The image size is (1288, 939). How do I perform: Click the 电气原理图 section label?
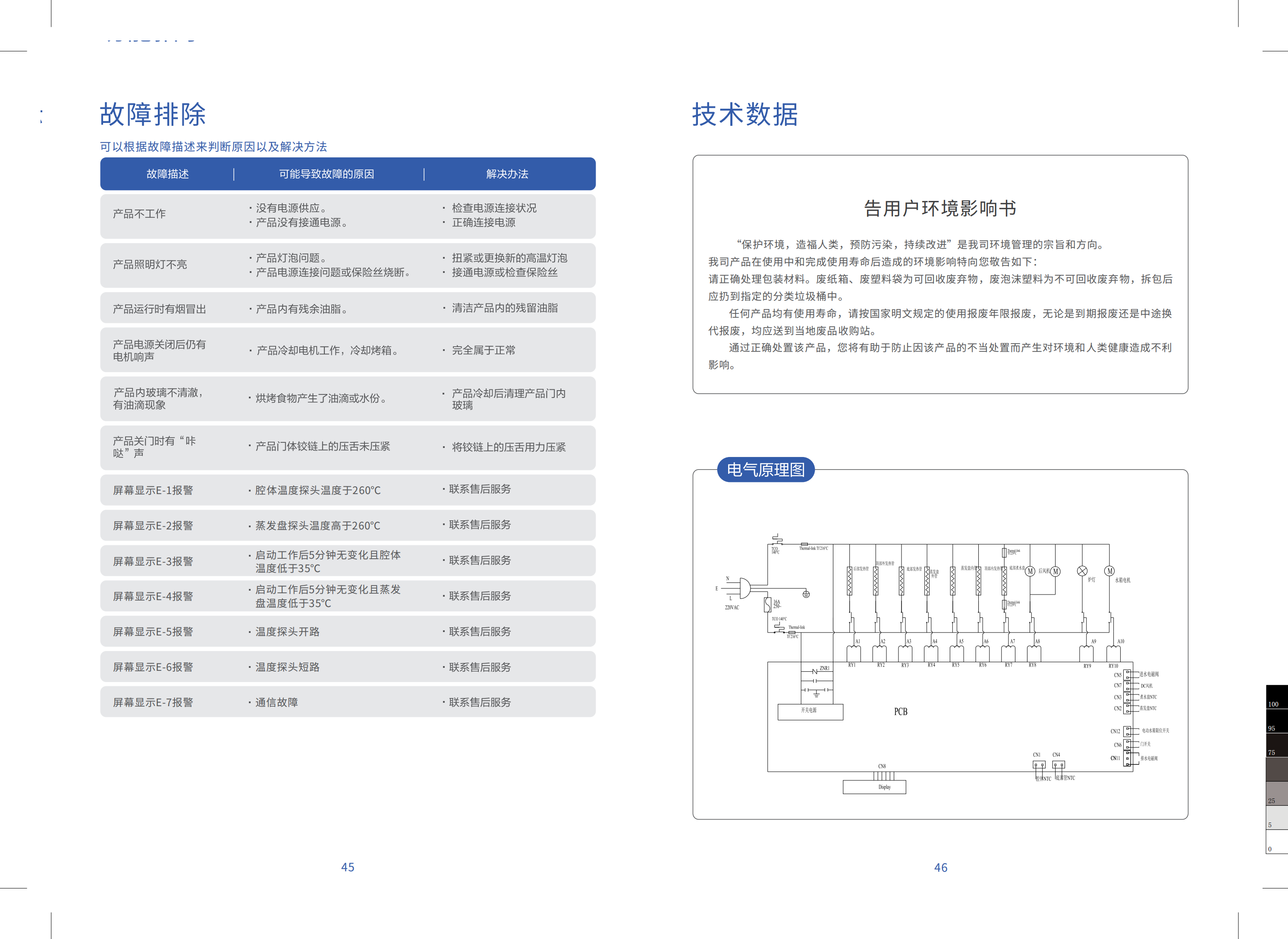[x=765, y=470]
